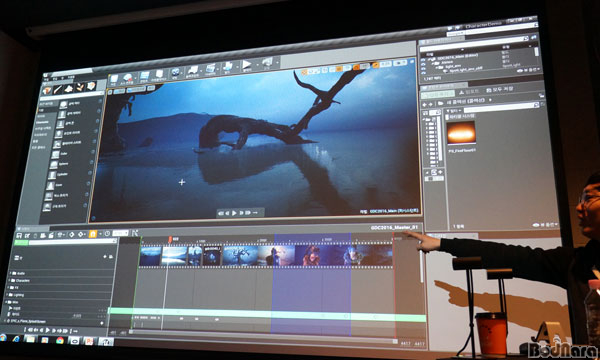Click the Import button in Content Browser
The image size is (600, 360).
tap(468, 92)
